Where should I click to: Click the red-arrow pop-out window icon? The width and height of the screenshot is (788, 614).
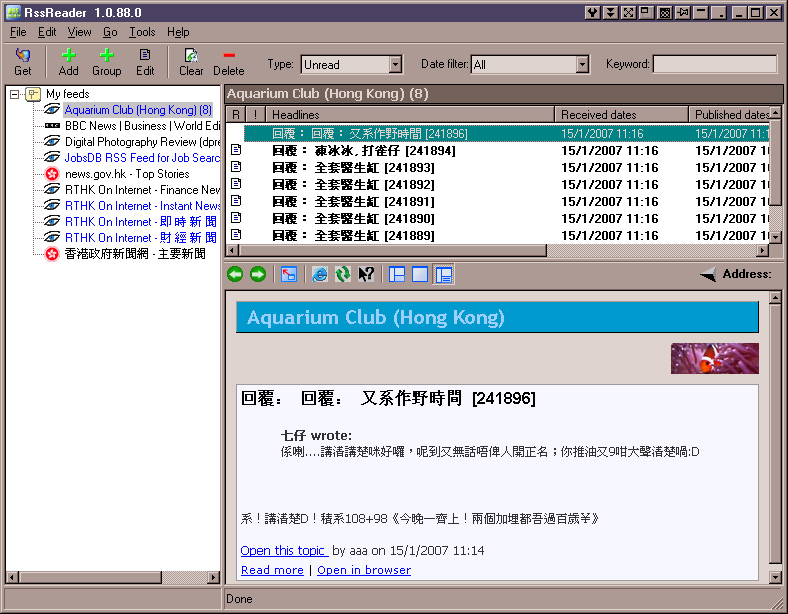289,274
